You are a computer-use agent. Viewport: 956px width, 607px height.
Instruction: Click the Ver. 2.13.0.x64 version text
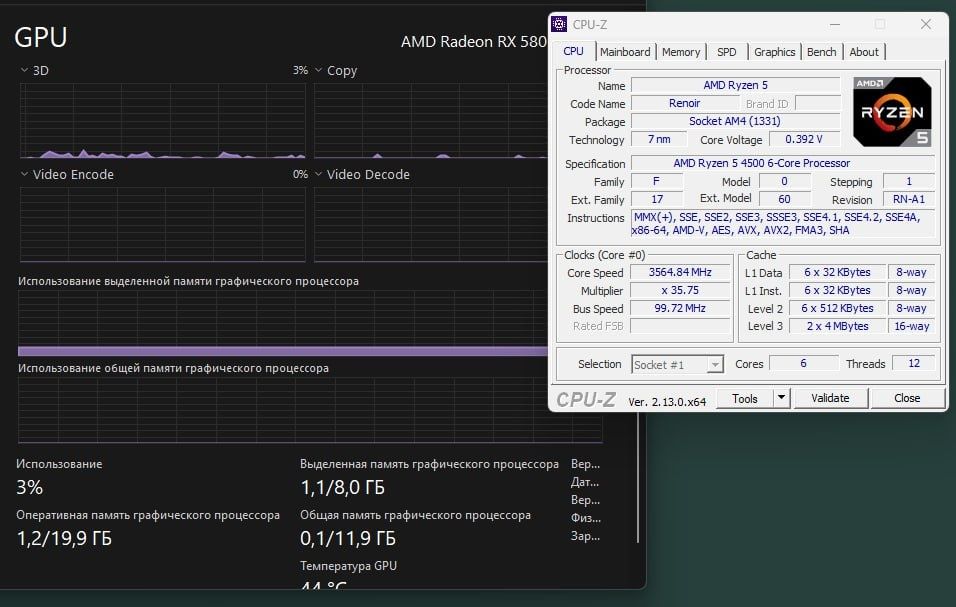tap(667, 402)
